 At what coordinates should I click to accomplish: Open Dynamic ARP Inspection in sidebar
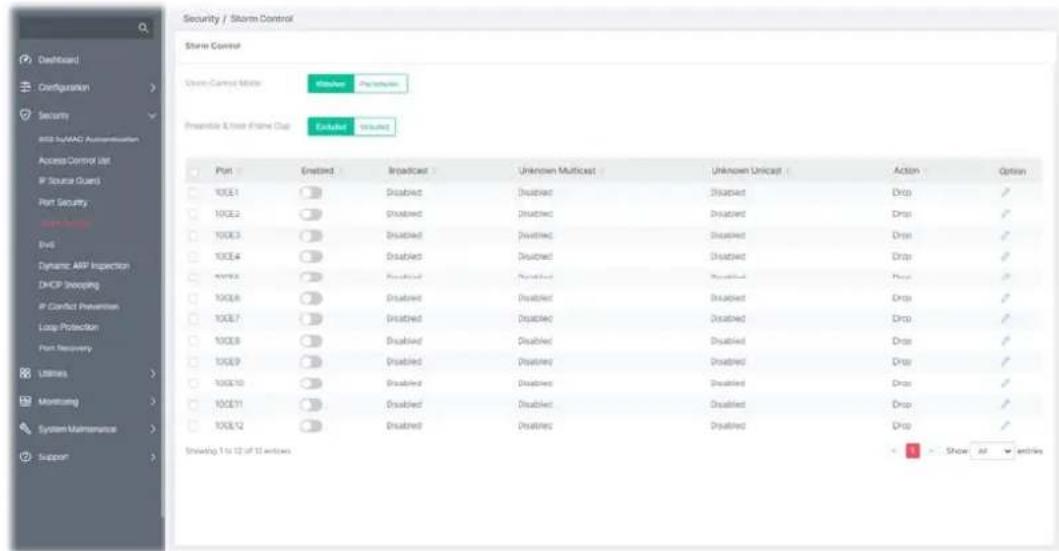(84, 265)
